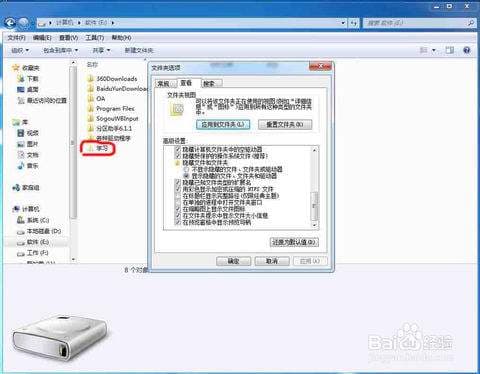The width and height of the screenshot is (480, 374).
Task: Toggle 在预览窗格中显示预览句柄 checkbox
Action: [178, 222]
